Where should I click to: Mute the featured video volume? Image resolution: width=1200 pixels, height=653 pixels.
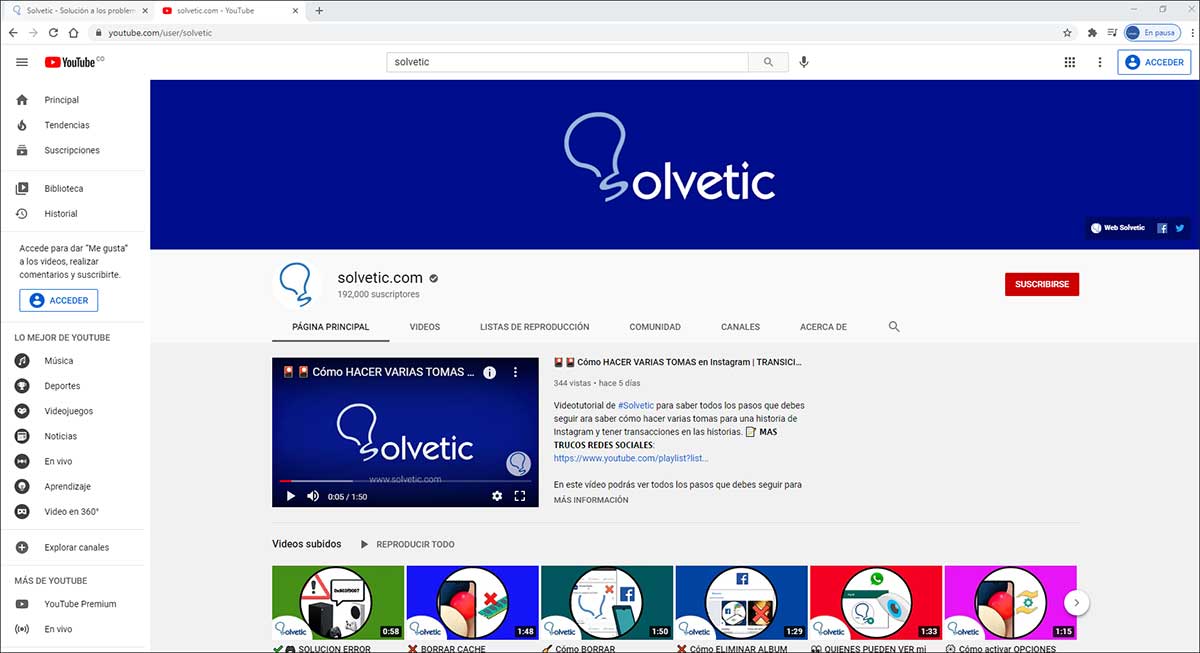(x=313, y=495)
